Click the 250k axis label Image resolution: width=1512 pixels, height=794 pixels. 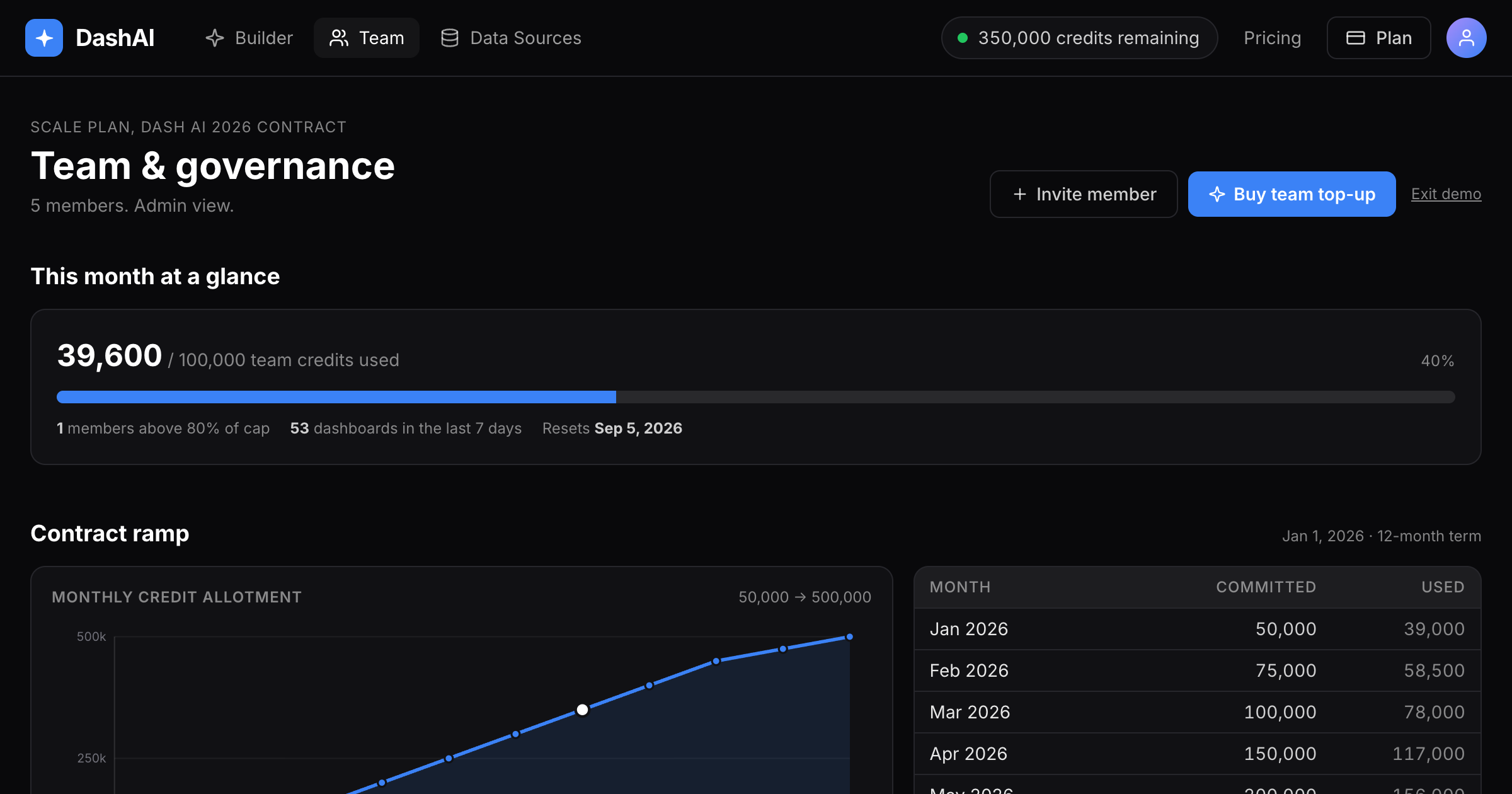[x=91, y=758]
